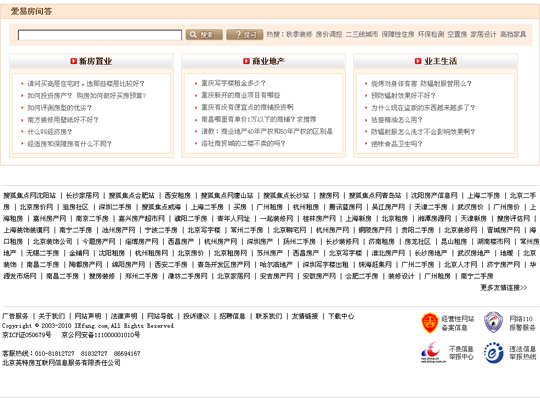The width and height of the screenshot is (540, 398).
Task: Open friend link 嘉兴房产超市网
Action: coord(142,219)
